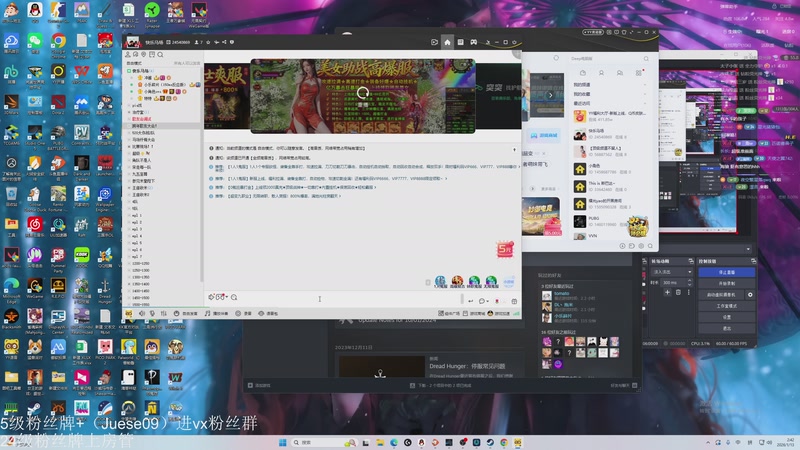Open 快乐马场 in recent visits list

click(610, 134)
